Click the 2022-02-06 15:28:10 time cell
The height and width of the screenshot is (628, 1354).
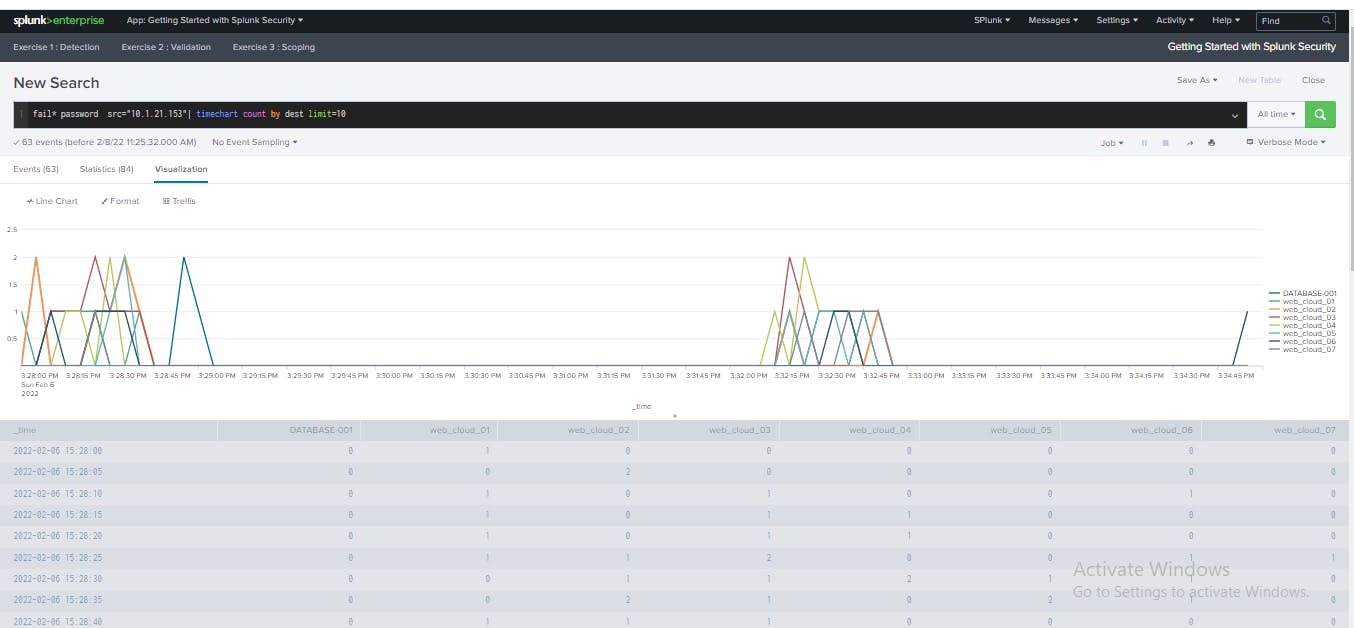pos(58,494)
